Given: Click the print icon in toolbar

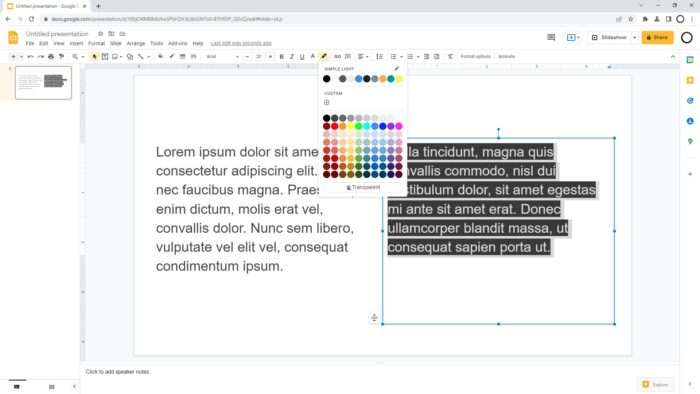Looking at the screenshot, I should click(x=51, y=57).
